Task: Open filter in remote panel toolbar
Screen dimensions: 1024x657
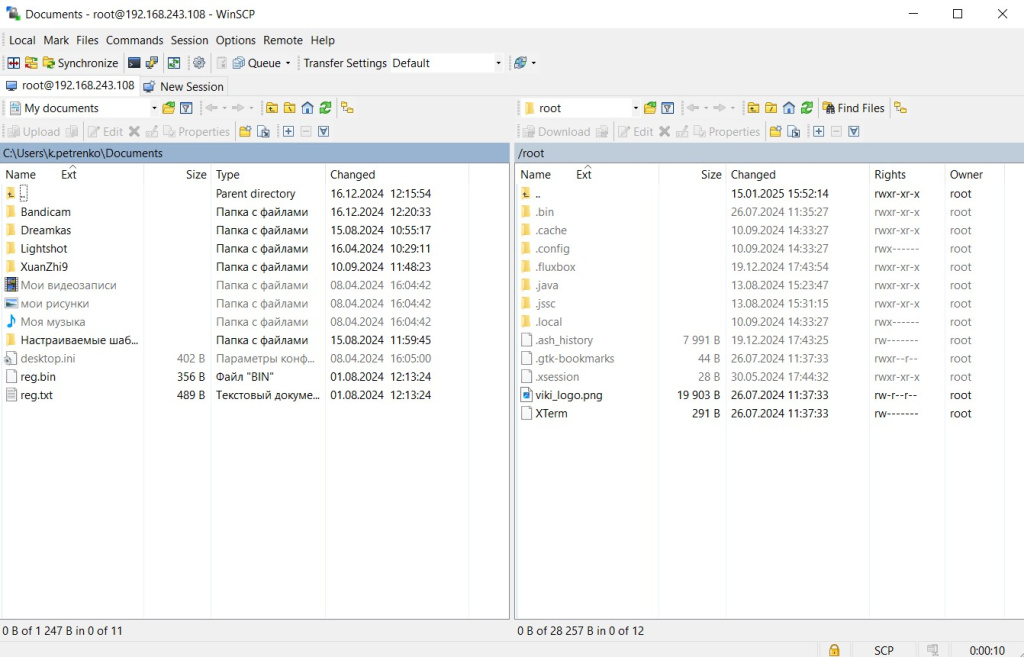Action: coord(668,108)
